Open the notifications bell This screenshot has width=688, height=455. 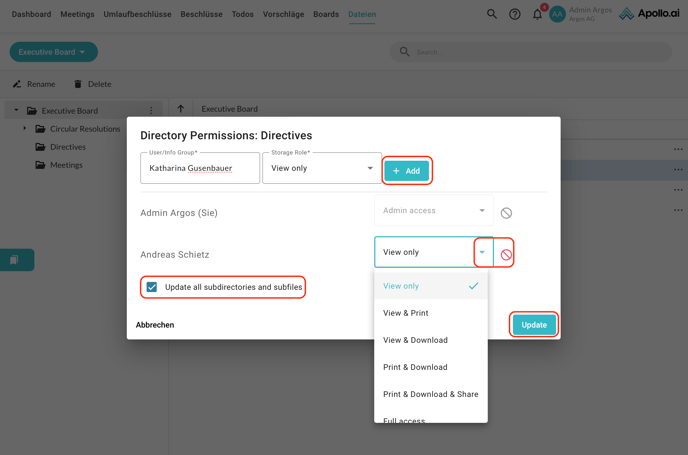(x=537, y=14)
